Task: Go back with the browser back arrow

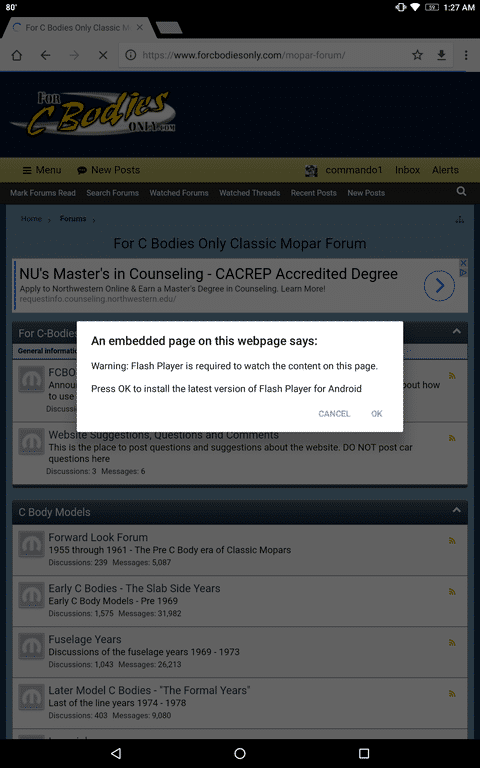Action: pyautogui.click(x=45, y=55)
